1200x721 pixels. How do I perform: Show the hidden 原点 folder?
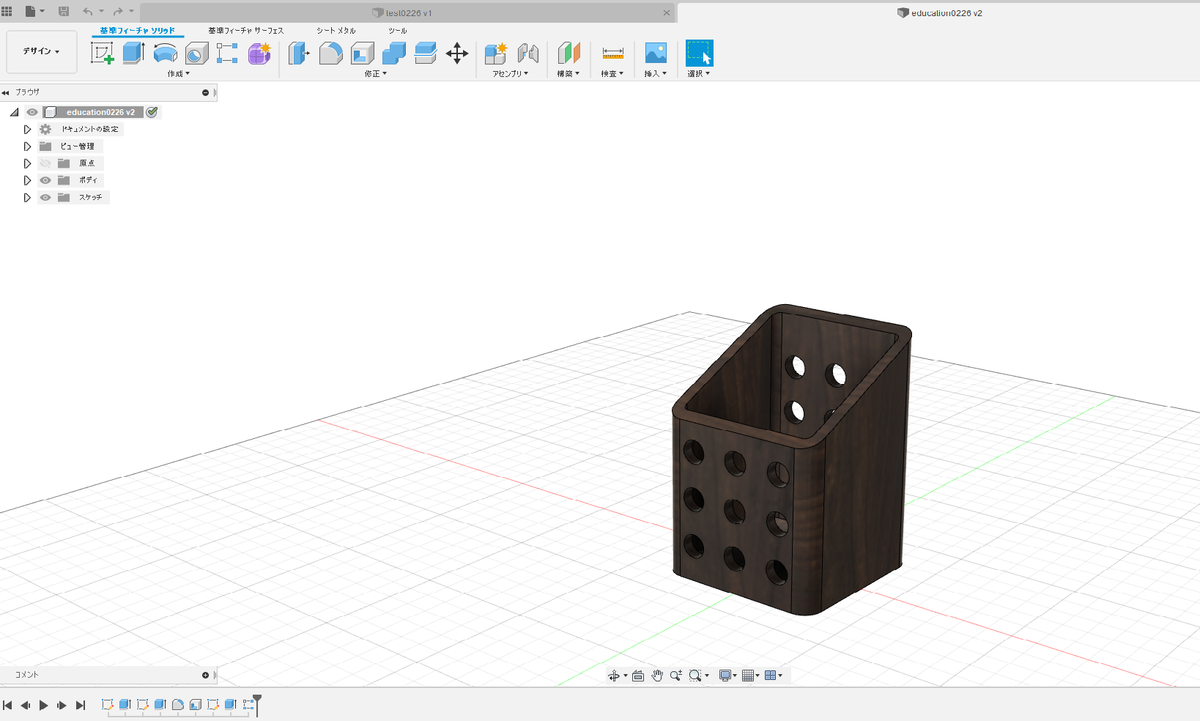point(45,163)
